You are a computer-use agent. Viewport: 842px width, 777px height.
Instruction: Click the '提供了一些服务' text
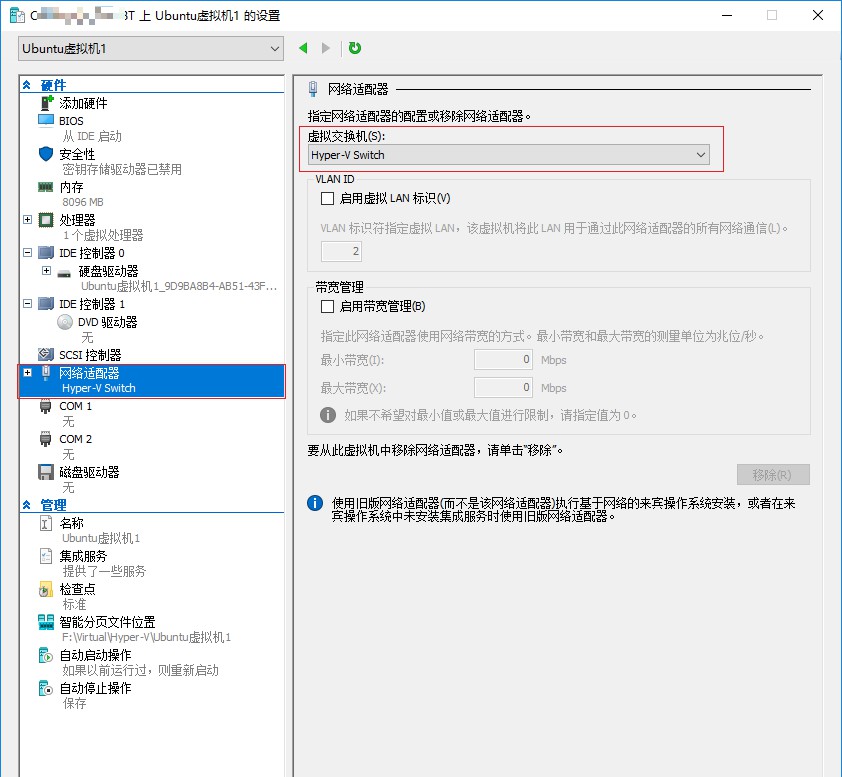(104, 571)
